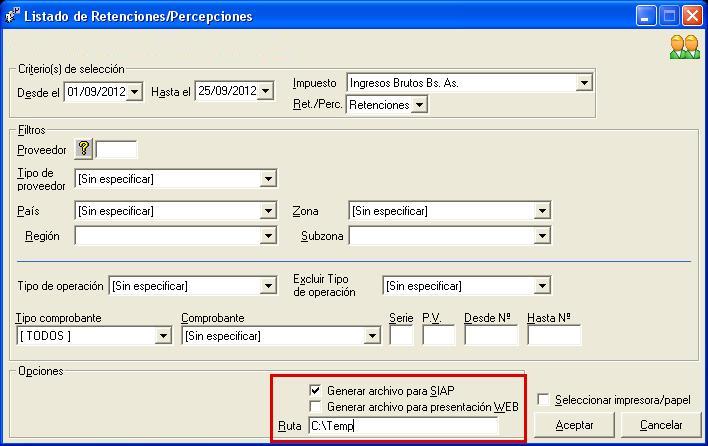
Task: Click the Serie input box
Action: [400, 336]
